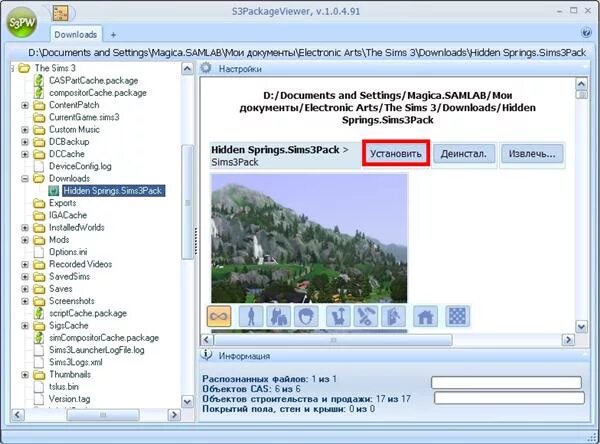Click the upper progress bar in Информация
The height and width of the screenshot is (444, 600).
pyautogui.click(x=506, y=382)
